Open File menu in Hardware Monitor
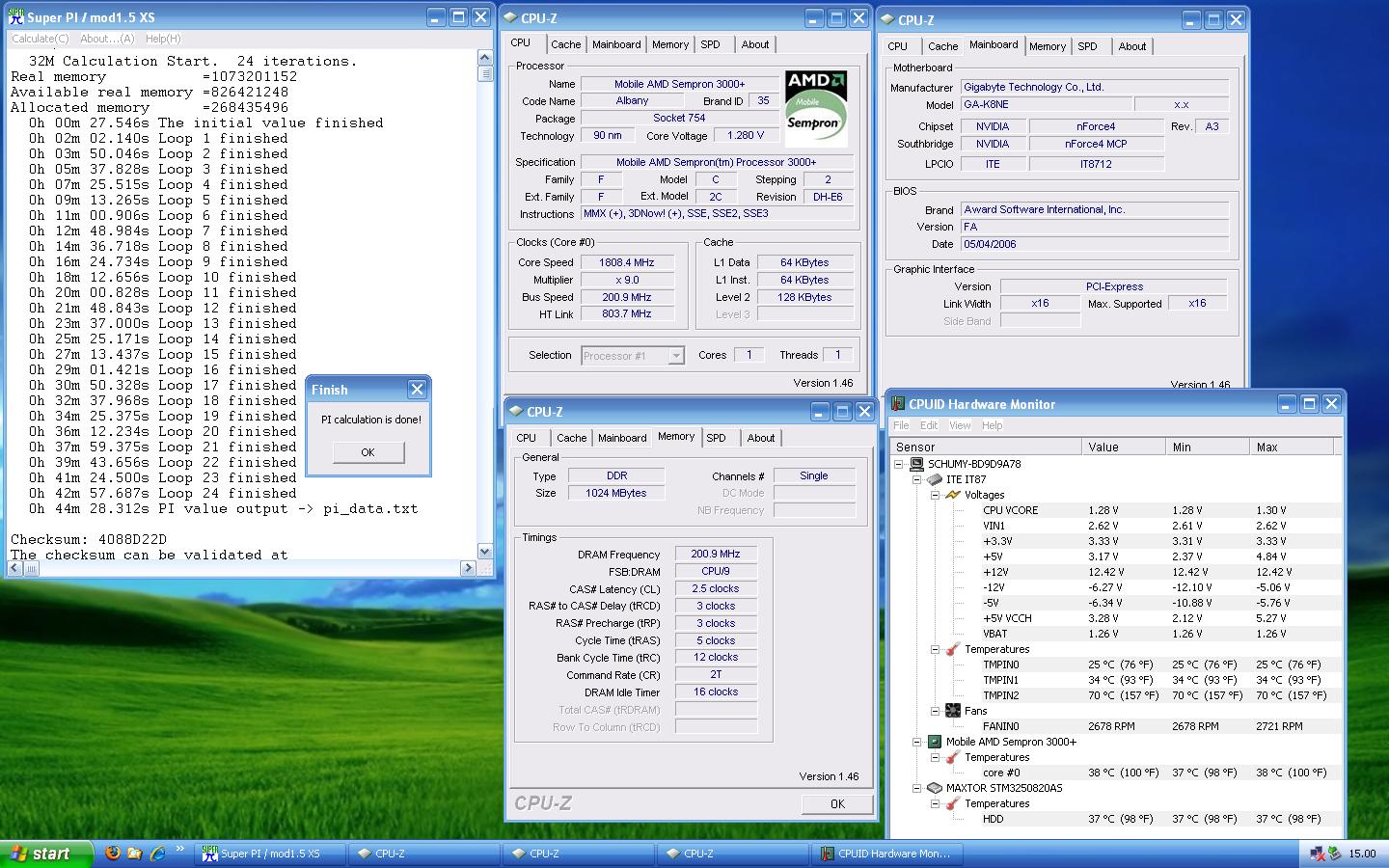The width and height of the screenshot is (1389, 868). tap(901, 425)
